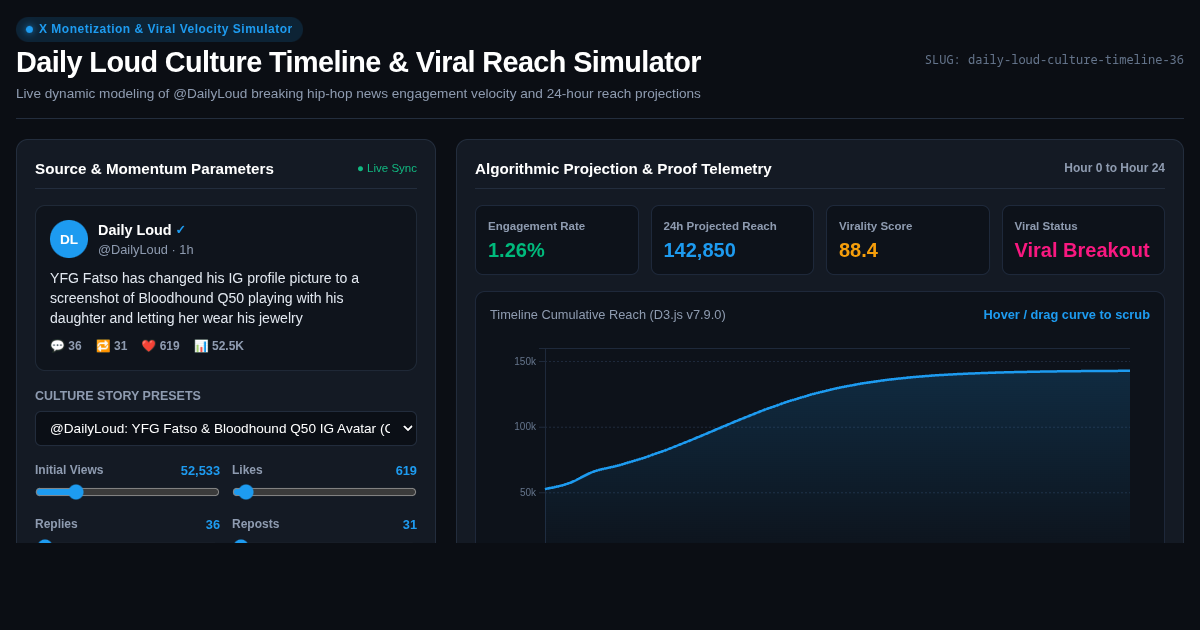1200x630 pixels.
Task: Adjust the Likes slider
Action: [324, 492]
